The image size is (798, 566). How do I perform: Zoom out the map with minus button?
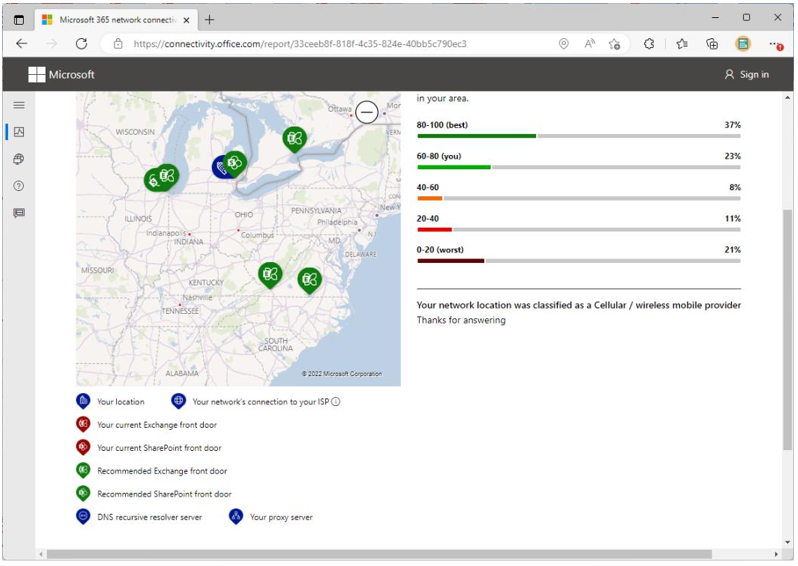pos(366,112)
